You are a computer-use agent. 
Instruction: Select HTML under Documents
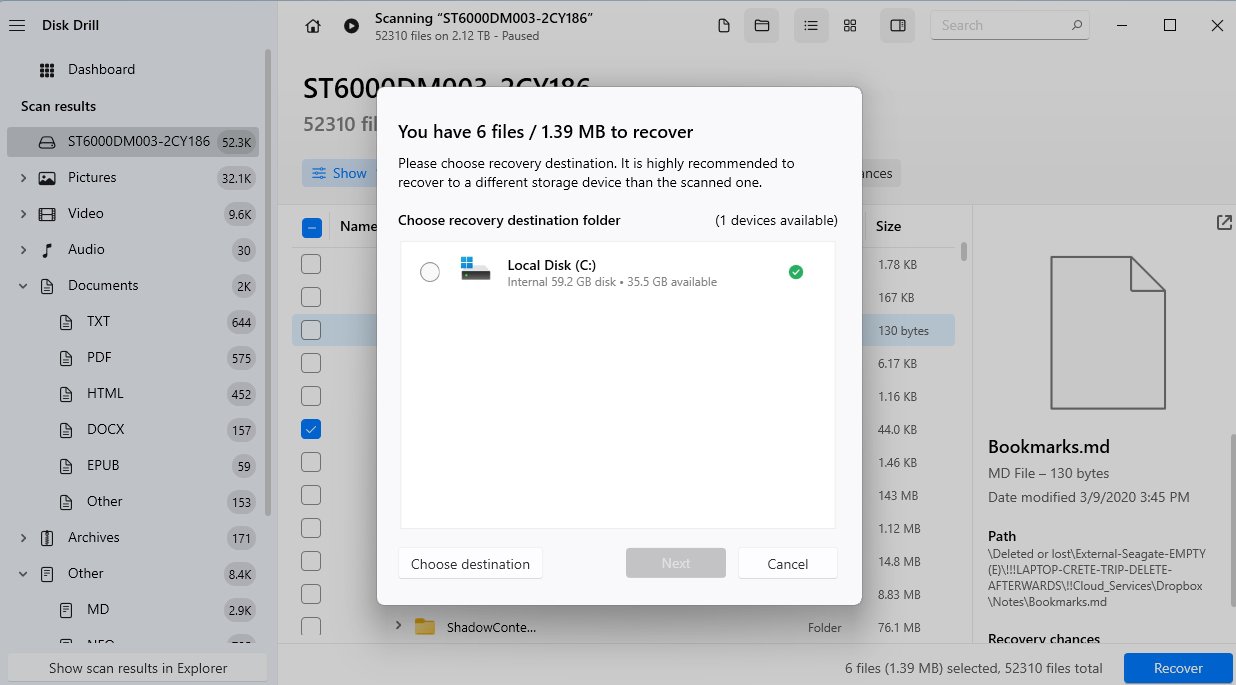coord(133,394)
